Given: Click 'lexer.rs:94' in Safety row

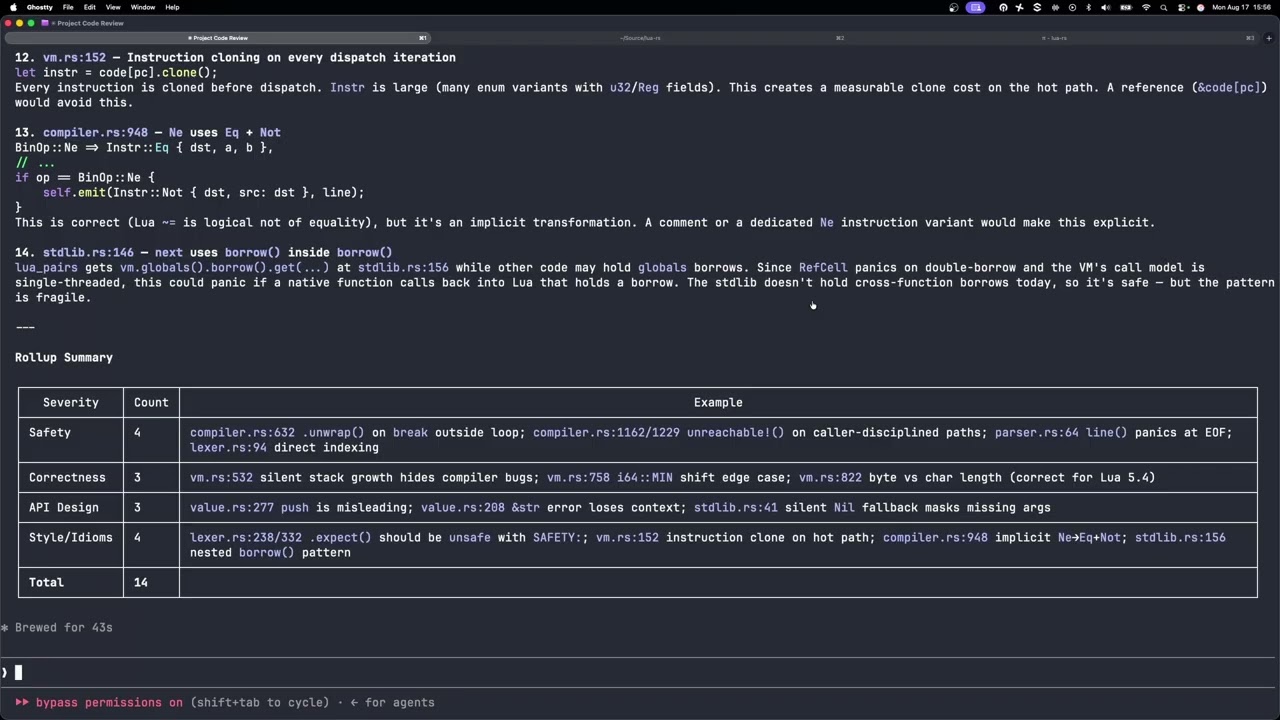Looking at the screenshot, I should point(228,447).
